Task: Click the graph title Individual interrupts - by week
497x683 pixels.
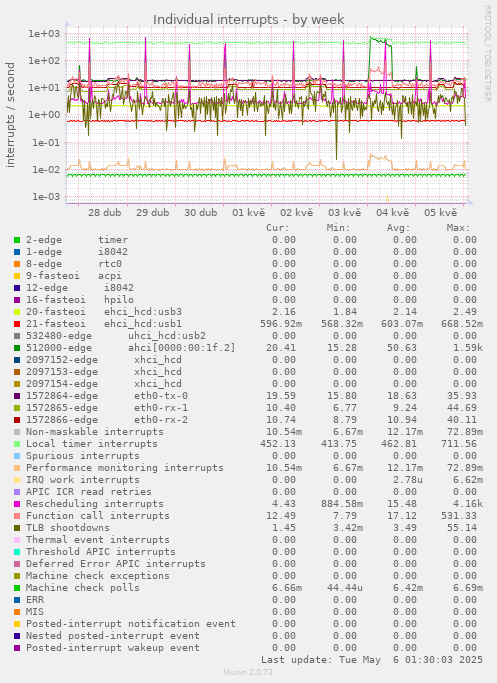Action: coord(249,20)
